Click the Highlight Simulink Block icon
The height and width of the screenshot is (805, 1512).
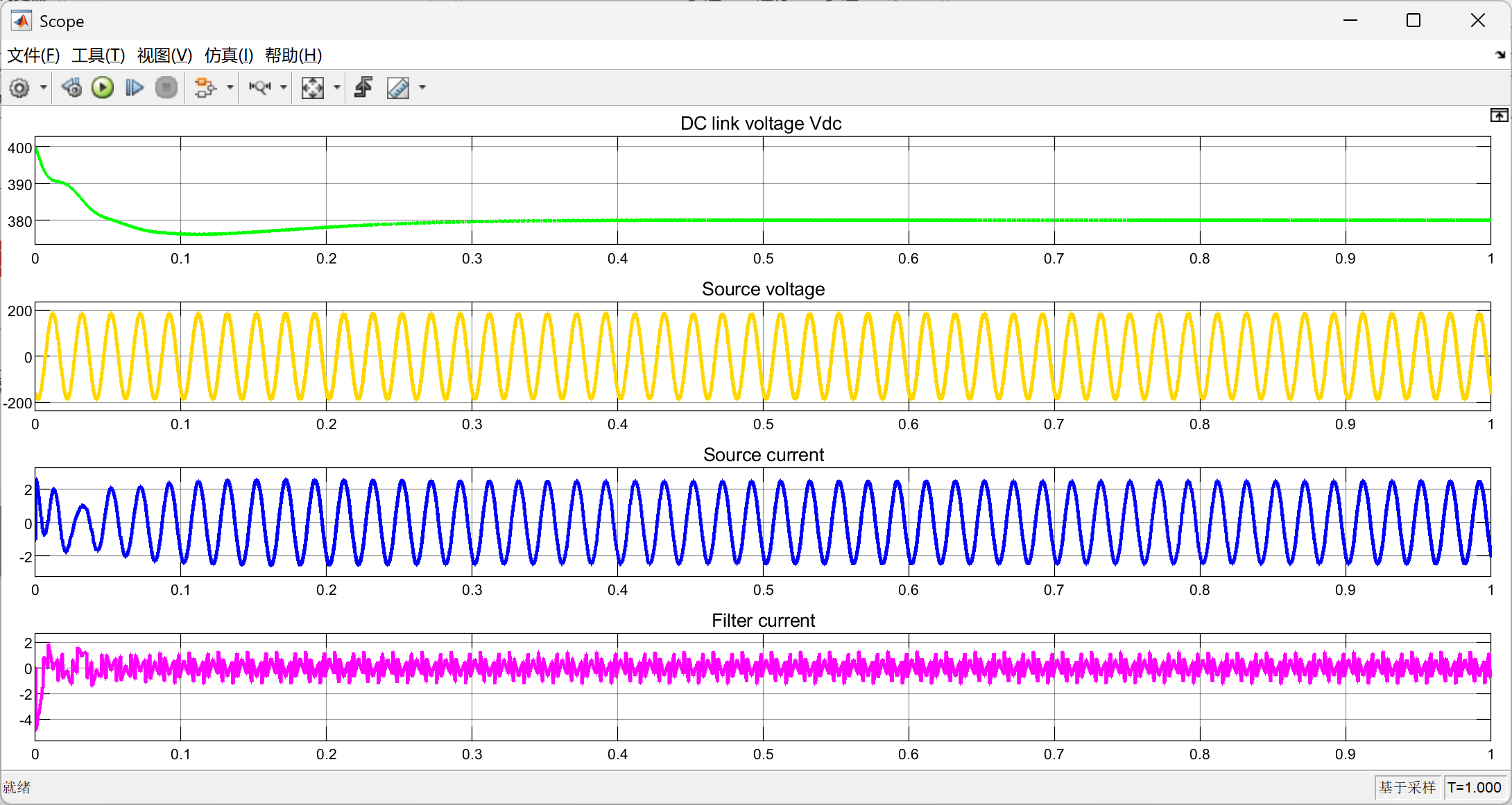(x=205, y=88)
